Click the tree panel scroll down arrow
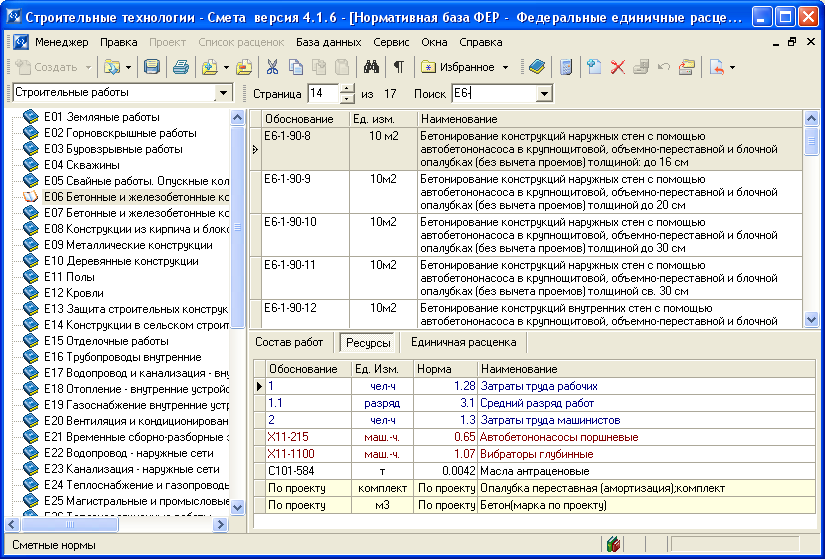The width and height of the screenshot is (825, 559). tap(237, 507)
